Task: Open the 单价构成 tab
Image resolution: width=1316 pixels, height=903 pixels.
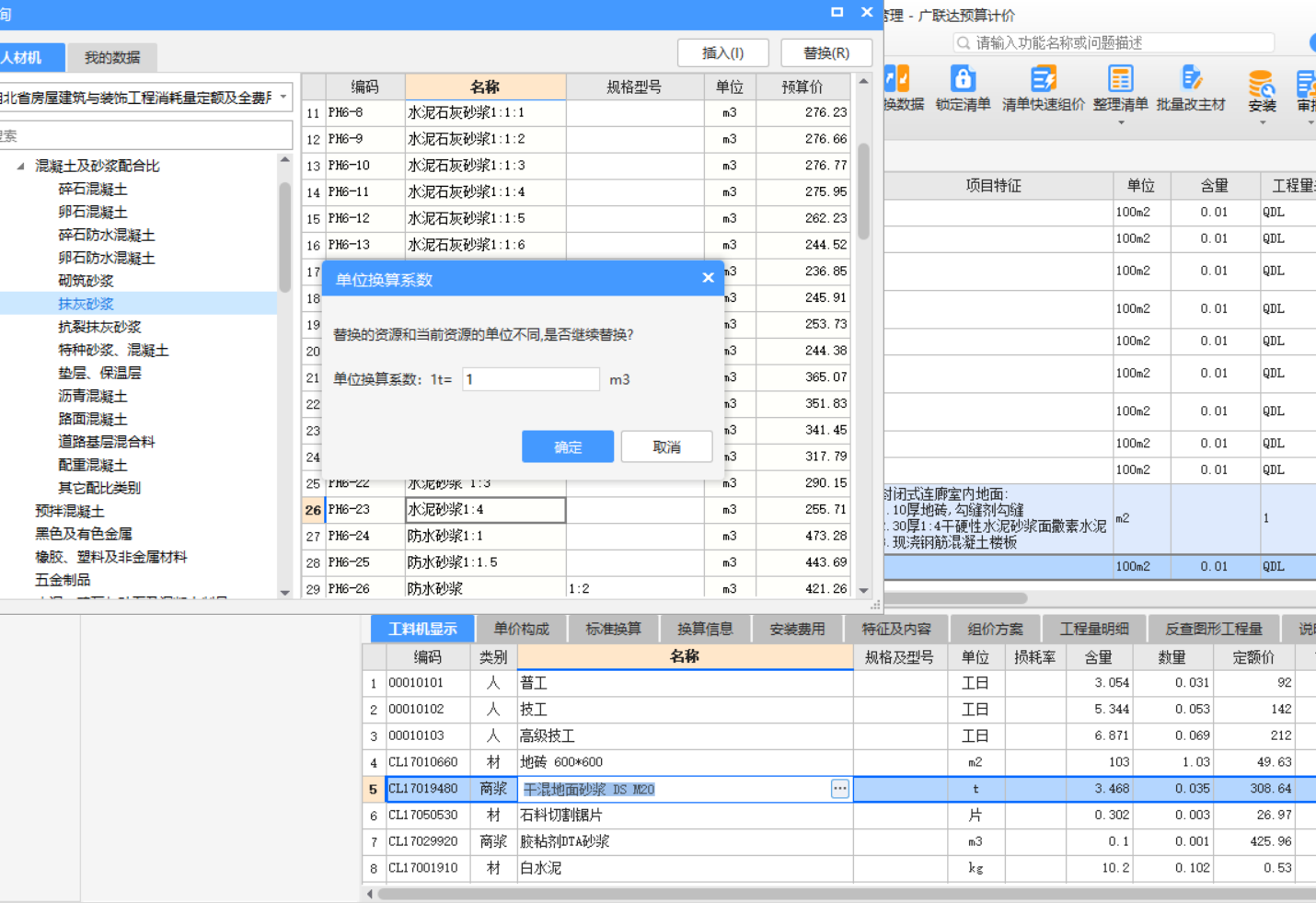Action: [x=521, y=629]
